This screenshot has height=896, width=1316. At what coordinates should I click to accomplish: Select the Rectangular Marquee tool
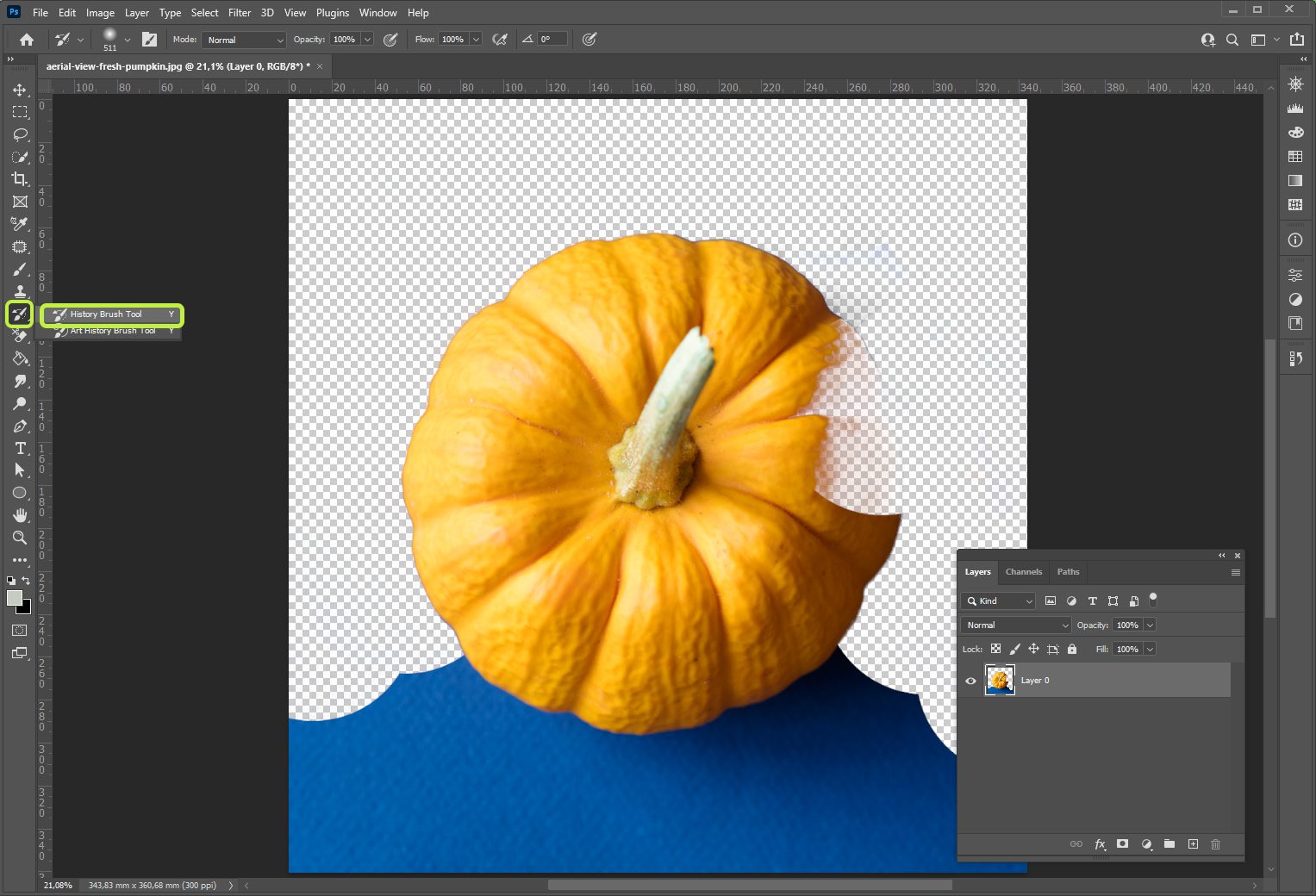click(x=20, y=112)
